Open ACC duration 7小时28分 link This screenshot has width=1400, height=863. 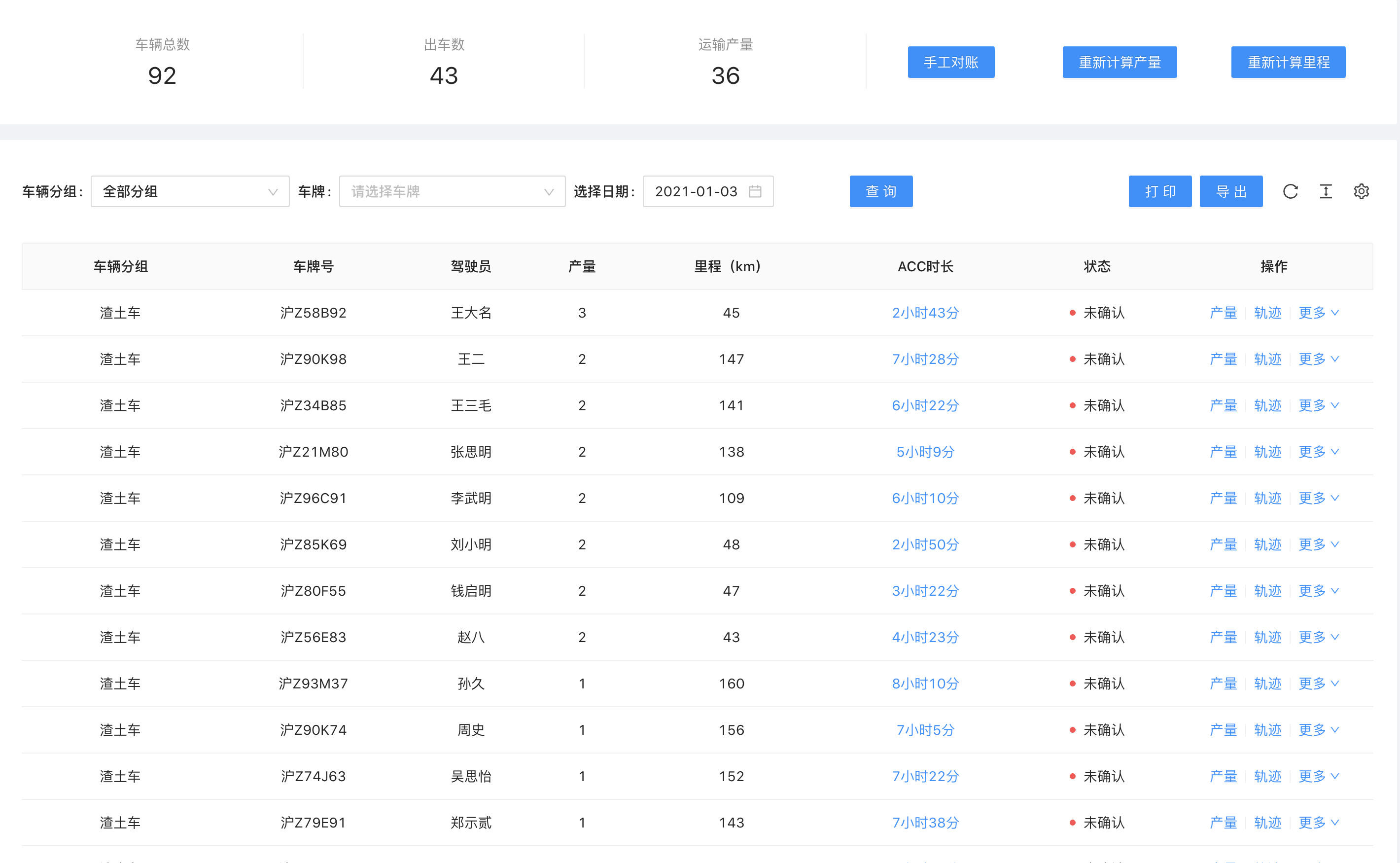pos(925,359)
